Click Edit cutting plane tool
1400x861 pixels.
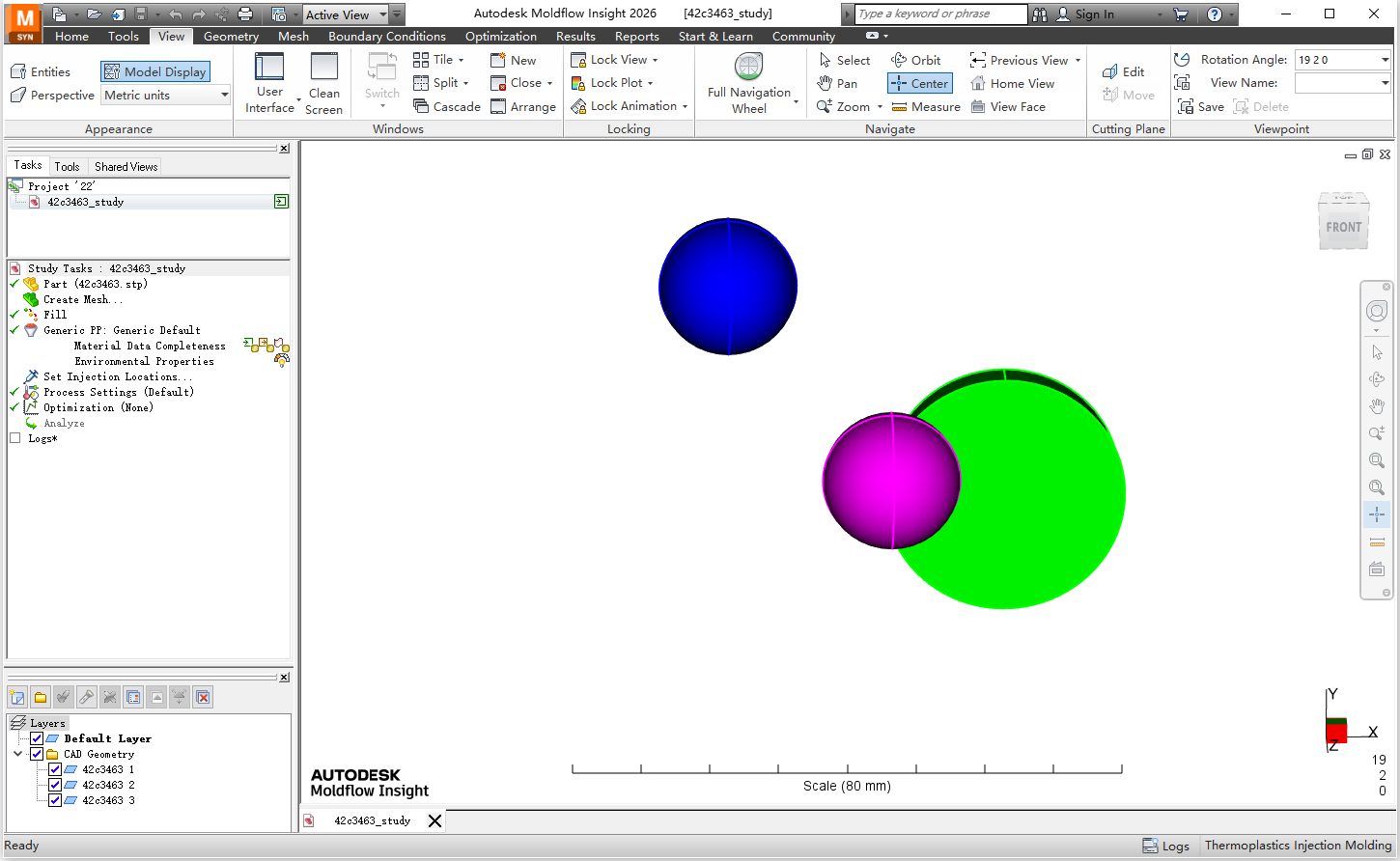pyautogui.click(x=1123, y=71)
